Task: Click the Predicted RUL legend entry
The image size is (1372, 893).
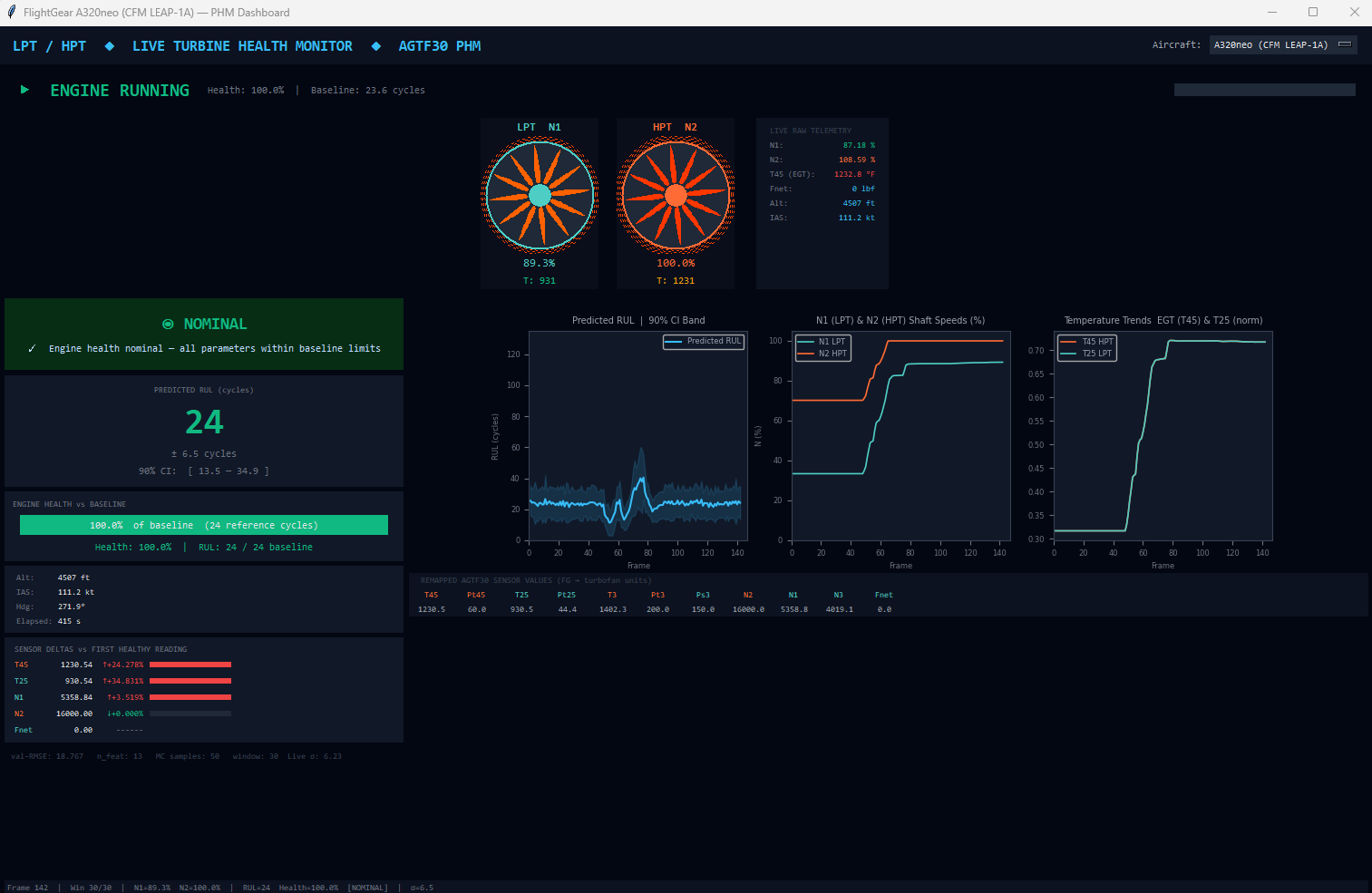Action: click(x=704, y=341)
